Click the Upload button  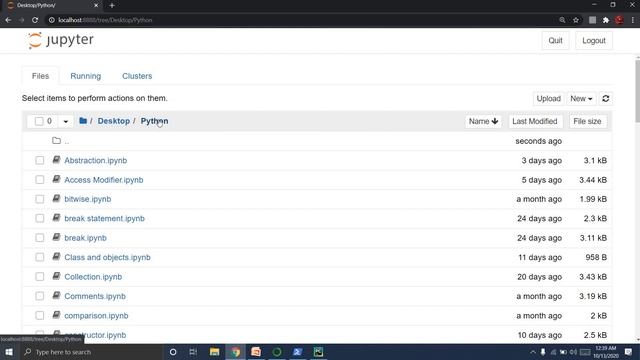pos(549,98)
